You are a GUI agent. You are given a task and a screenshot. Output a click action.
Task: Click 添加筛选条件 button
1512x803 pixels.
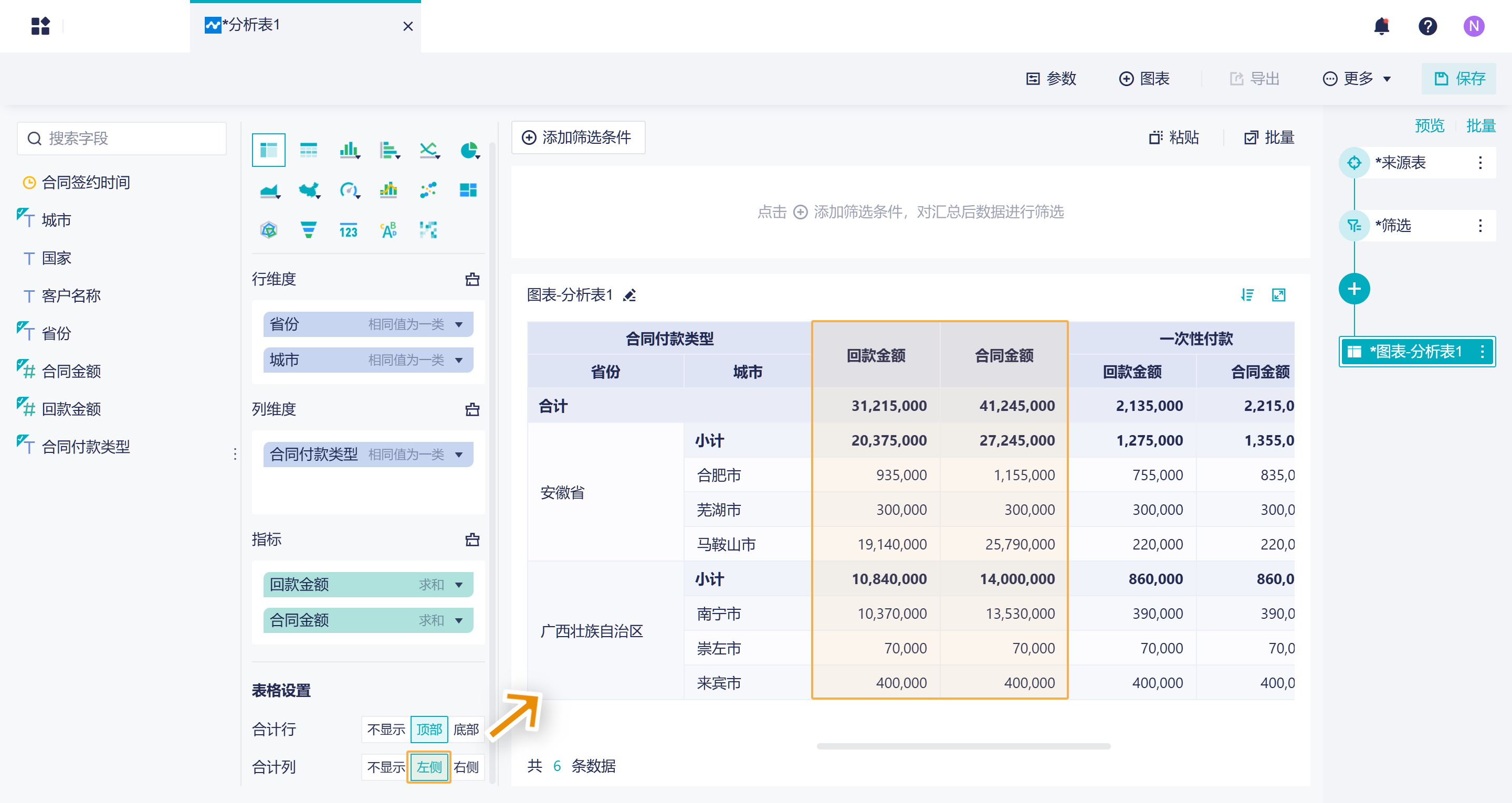click(578, 138)
